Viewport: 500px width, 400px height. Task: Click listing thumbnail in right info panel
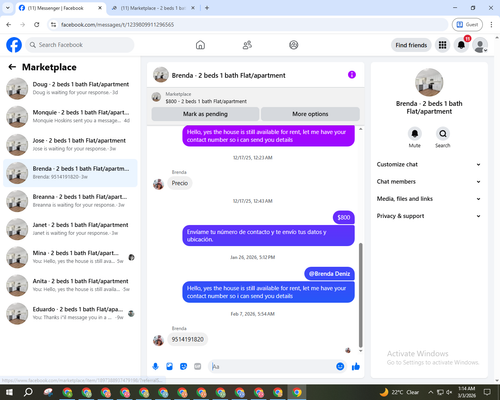(x=429, y=82)
